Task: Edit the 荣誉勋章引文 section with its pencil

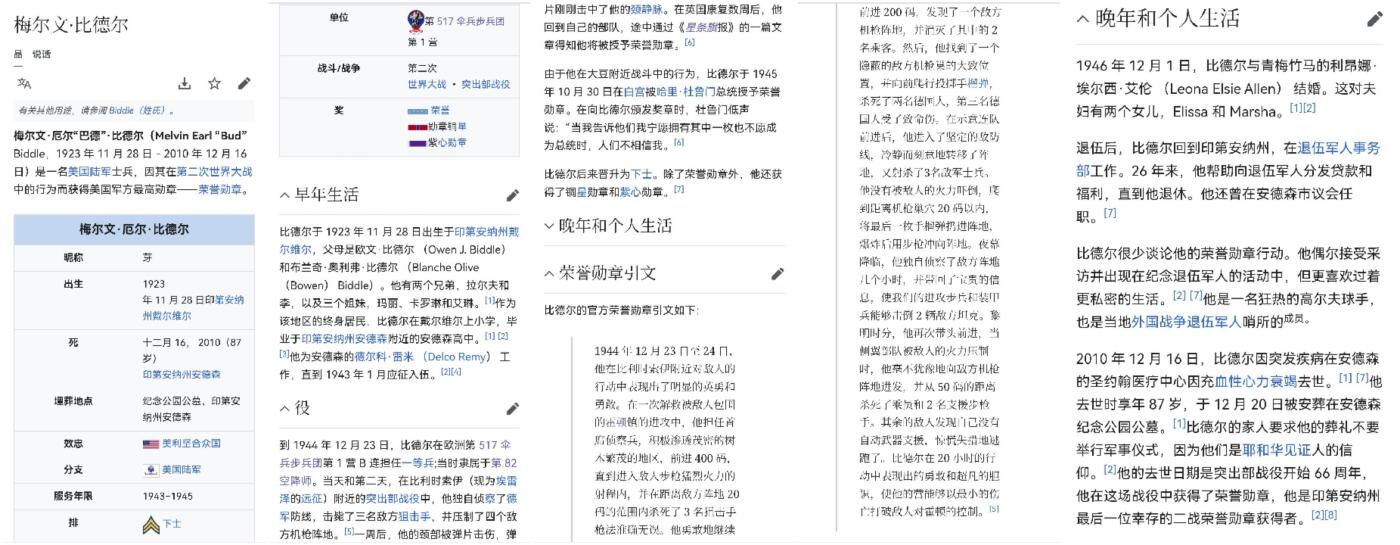Action: point(777,273)
